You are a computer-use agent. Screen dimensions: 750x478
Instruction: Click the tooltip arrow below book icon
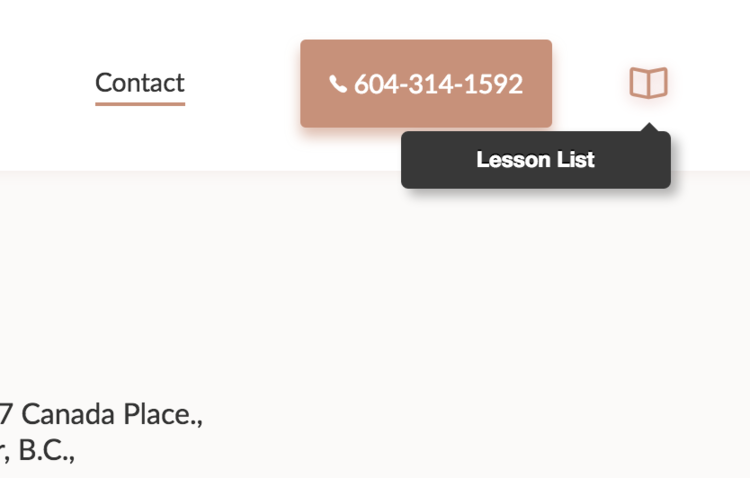(649, 127)
